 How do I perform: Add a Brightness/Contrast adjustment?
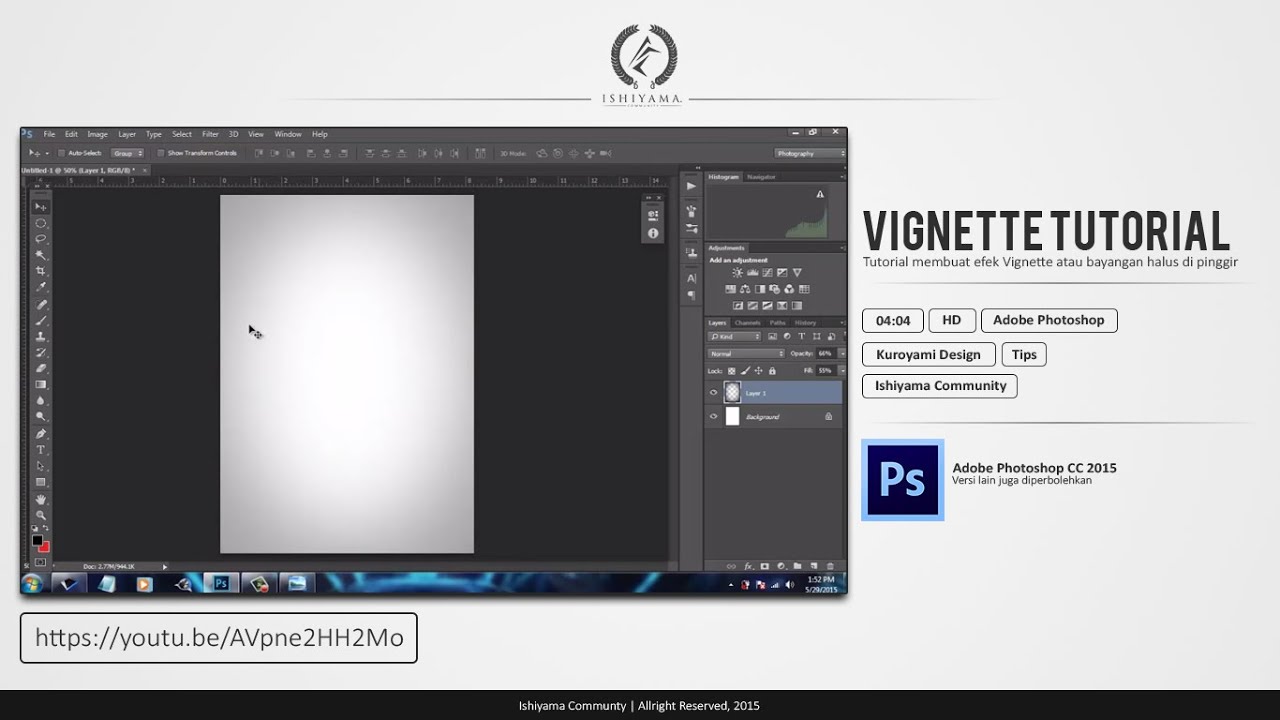(737, 273)
